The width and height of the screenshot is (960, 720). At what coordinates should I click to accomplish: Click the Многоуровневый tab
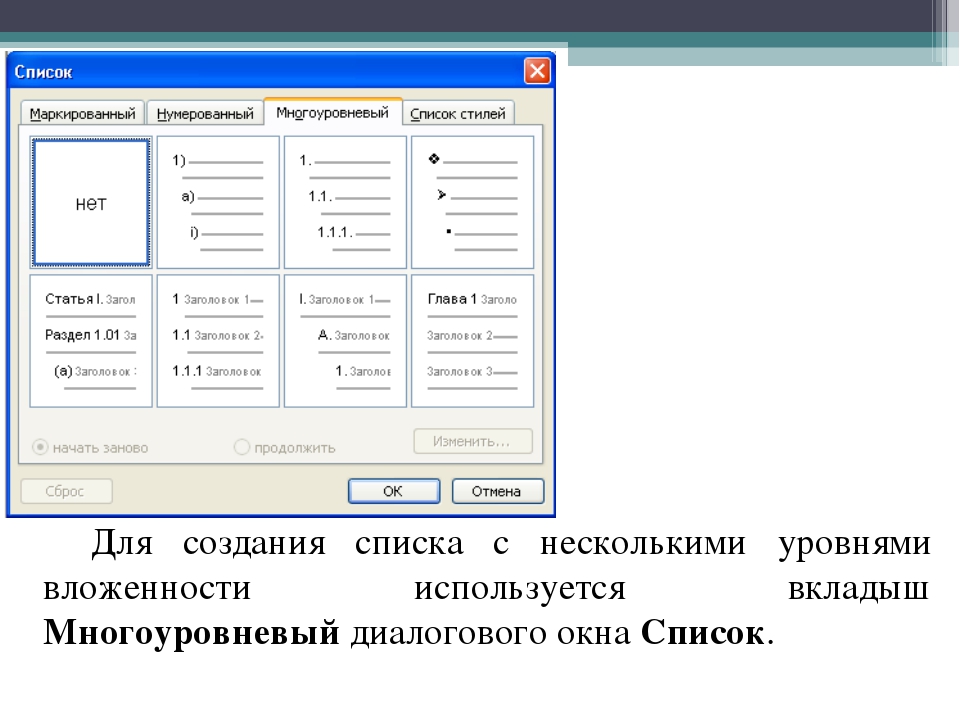(x=332, y=113)
